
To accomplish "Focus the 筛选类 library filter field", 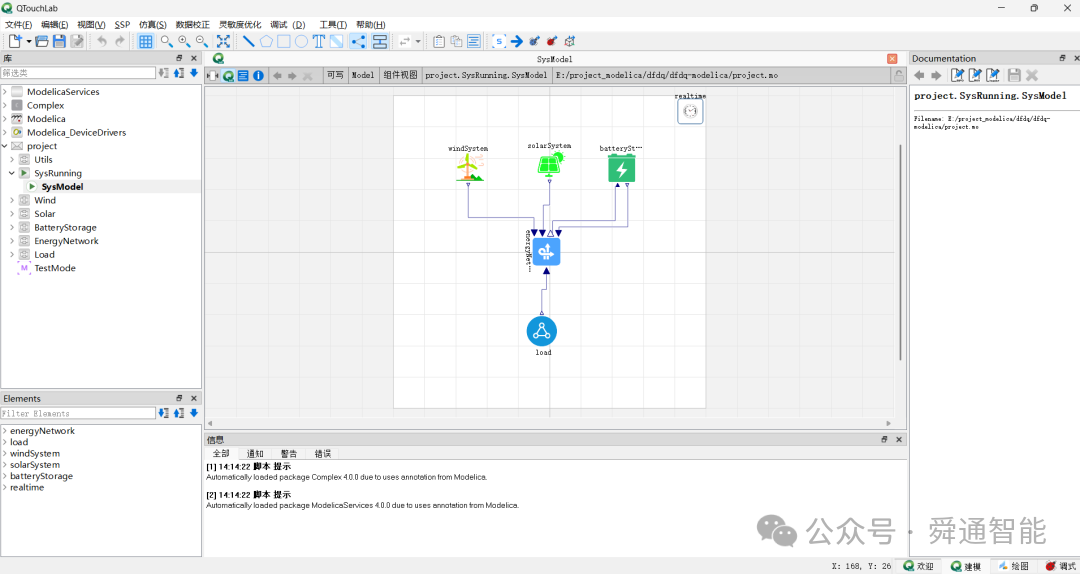I will tap(78, 72).
